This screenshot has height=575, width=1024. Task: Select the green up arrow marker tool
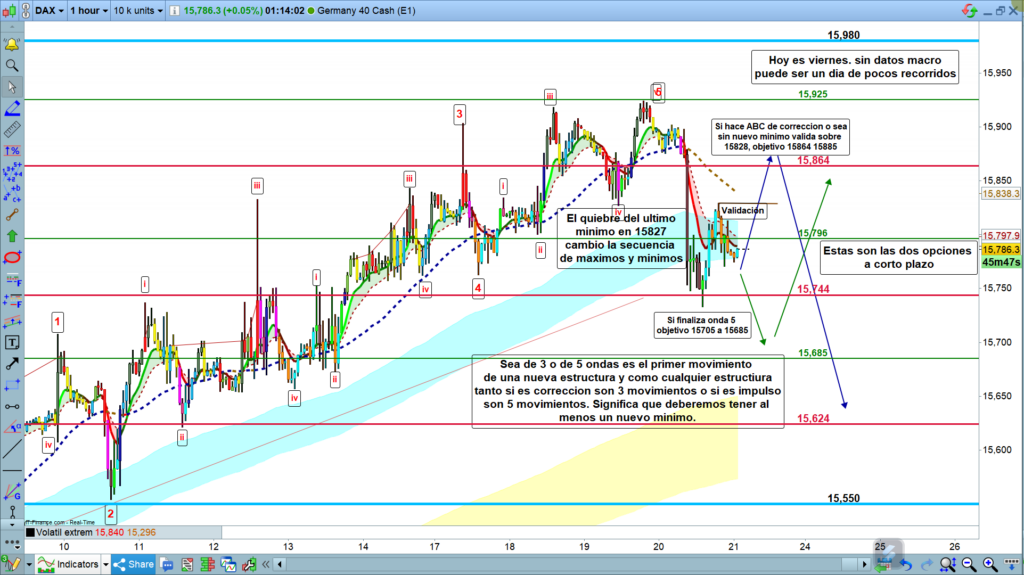(12, 236)
